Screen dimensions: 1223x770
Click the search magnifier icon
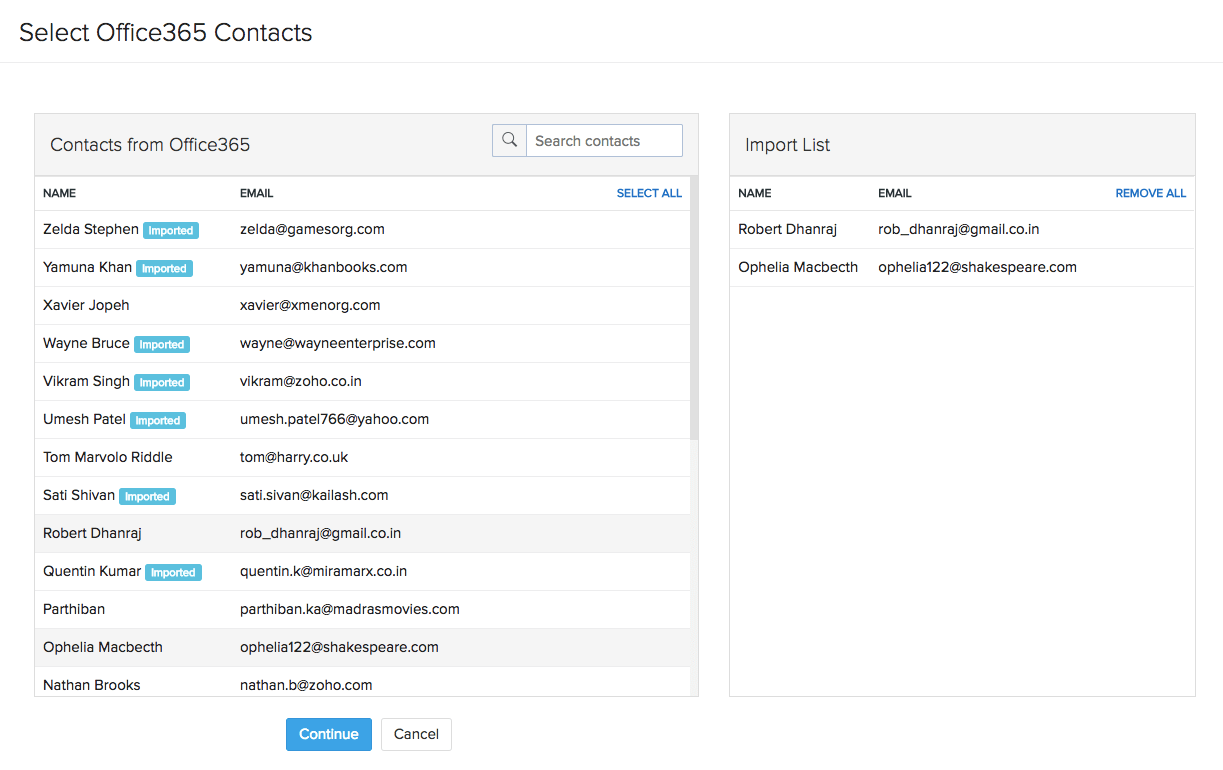pos(509,141)
